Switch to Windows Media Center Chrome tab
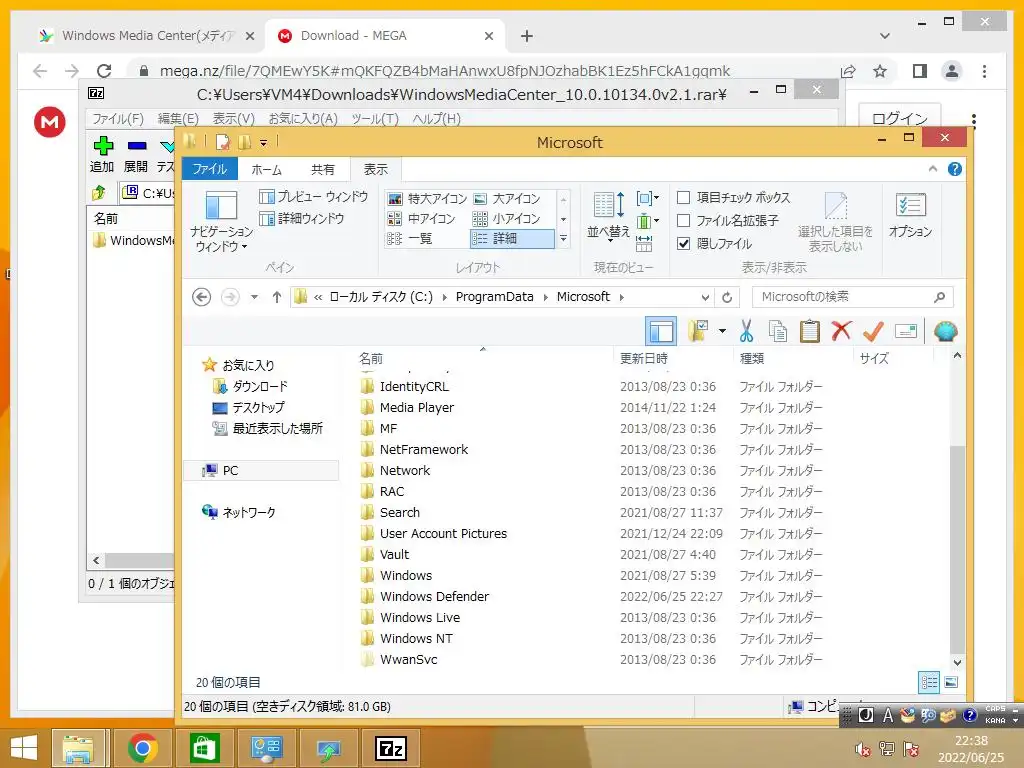The image size is (1024, 768). pyautogui.click(x=148, y=36)
